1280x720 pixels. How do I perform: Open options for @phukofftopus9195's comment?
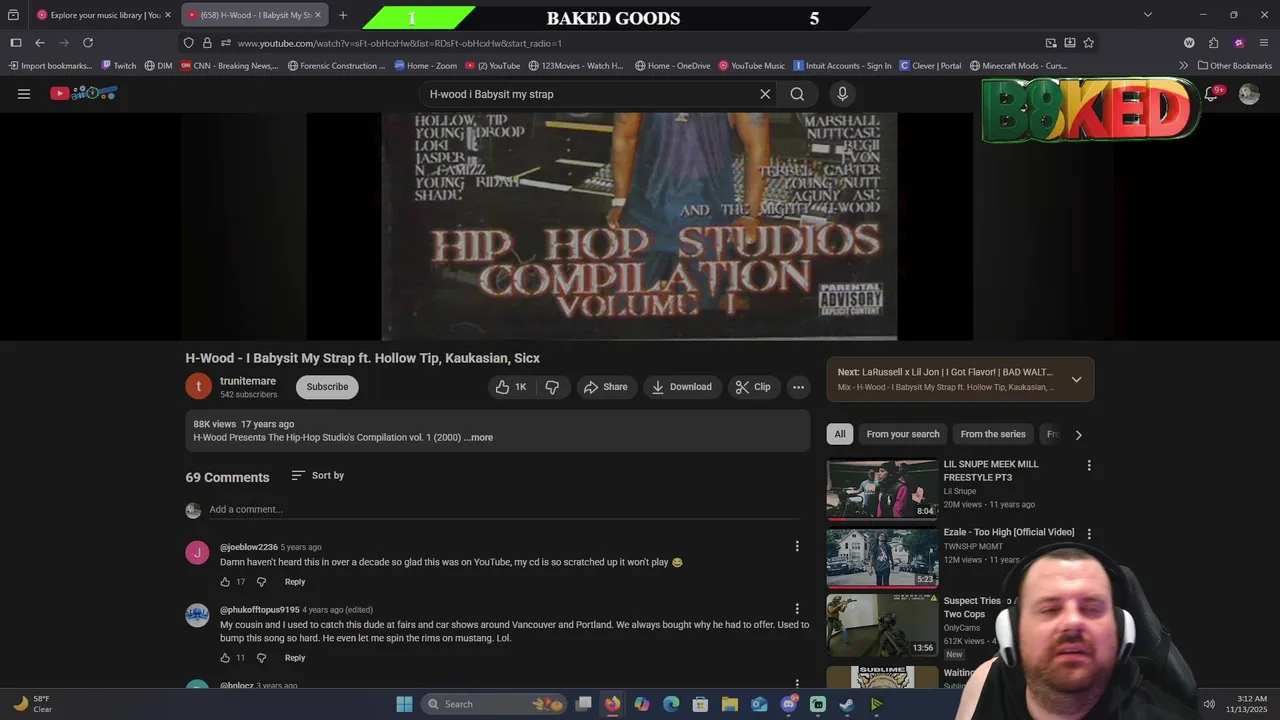point(797,609)
